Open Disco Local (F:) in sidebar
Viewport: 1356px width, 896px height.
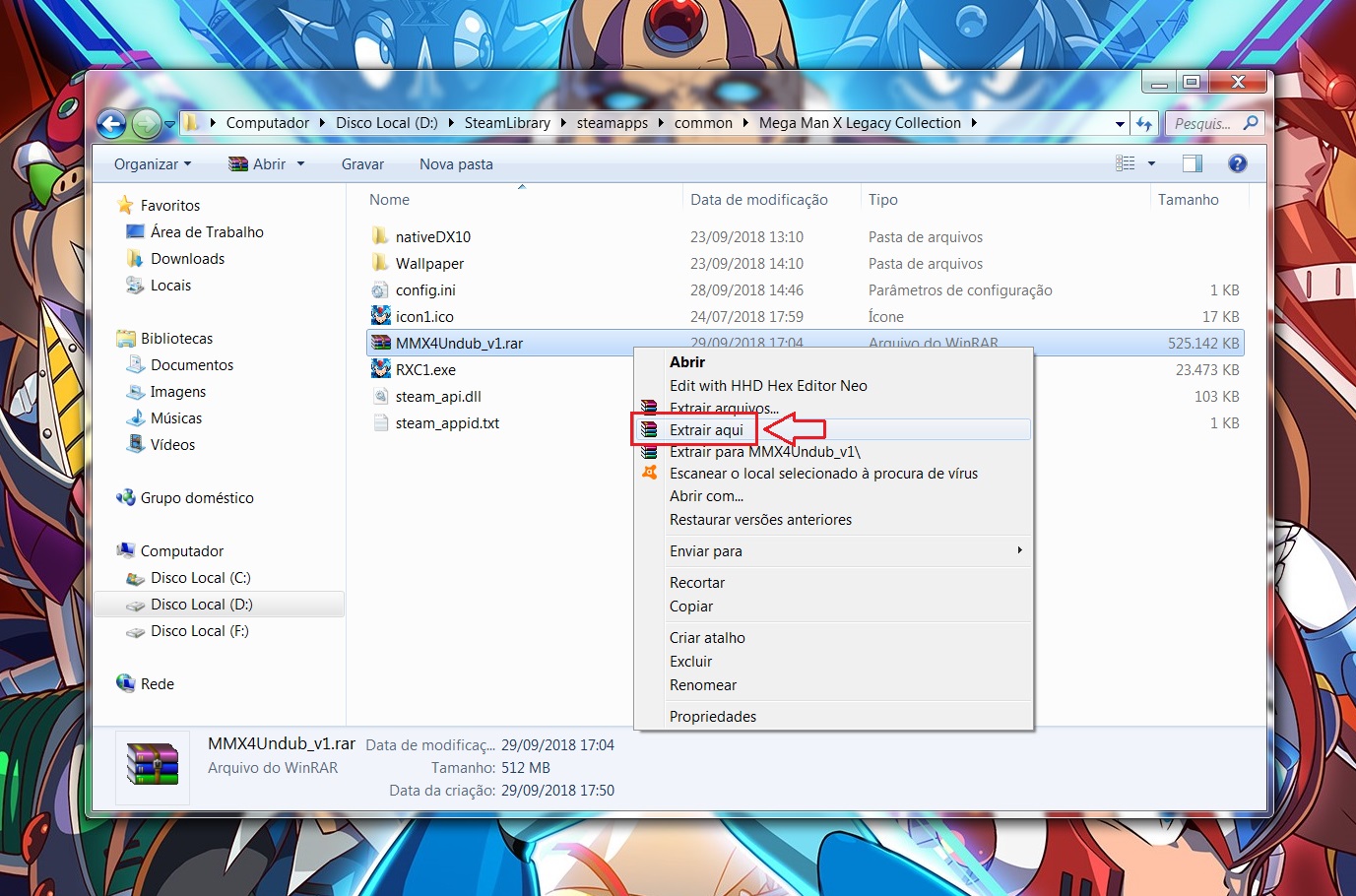[x=200, y=631]
